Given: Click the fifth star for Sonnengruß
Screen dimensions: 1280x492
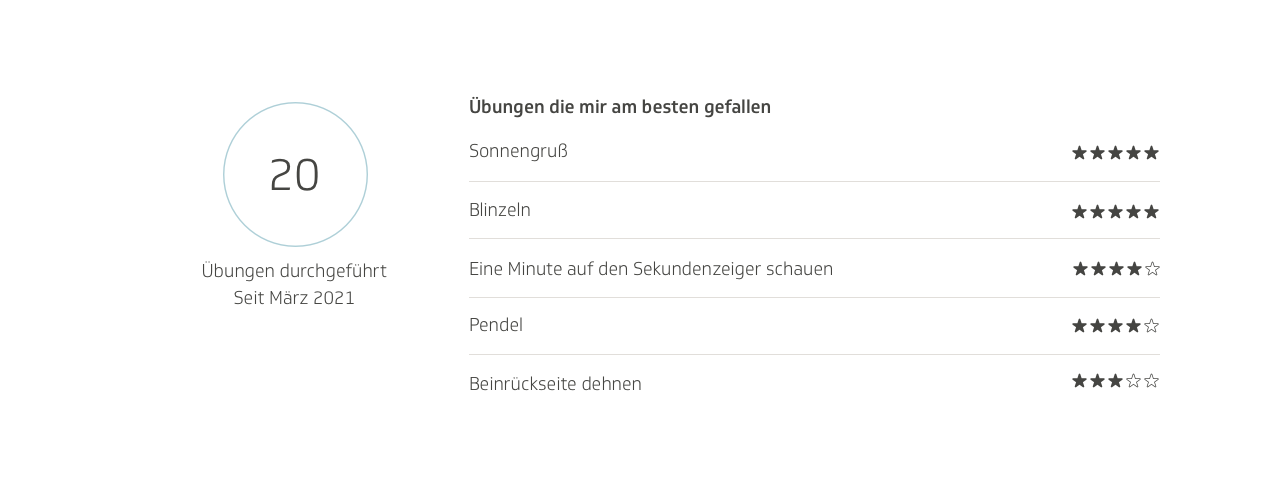Looking at the screenshot, I should pos(1151,153).
